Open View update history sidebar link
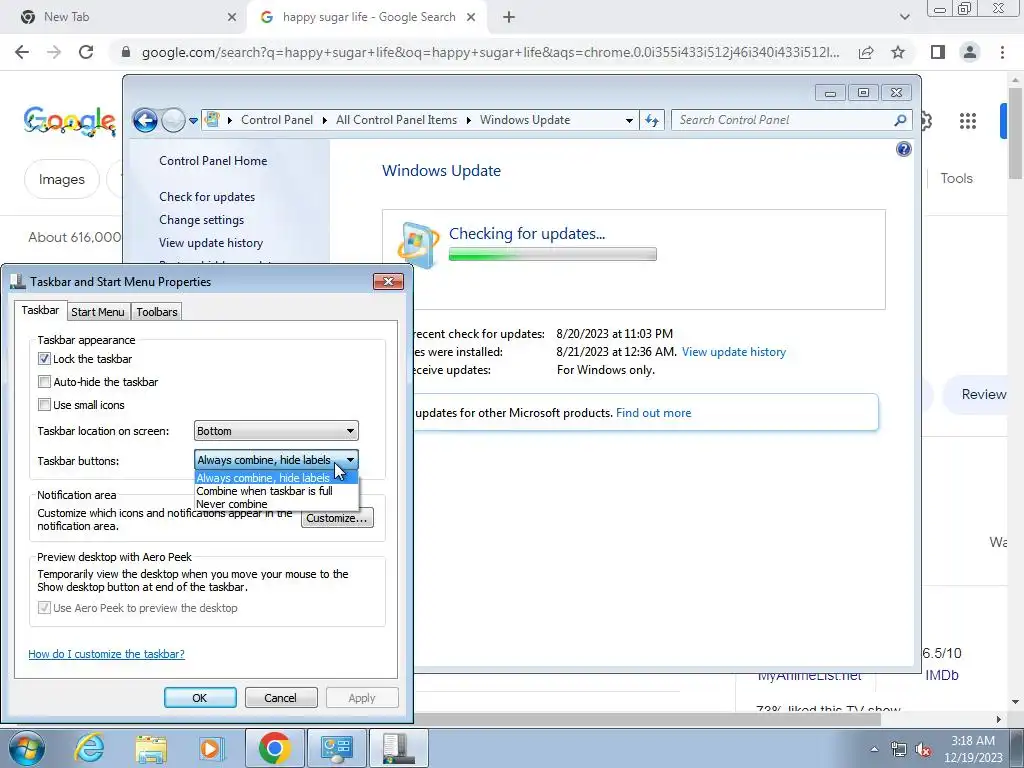 point(211,243)
